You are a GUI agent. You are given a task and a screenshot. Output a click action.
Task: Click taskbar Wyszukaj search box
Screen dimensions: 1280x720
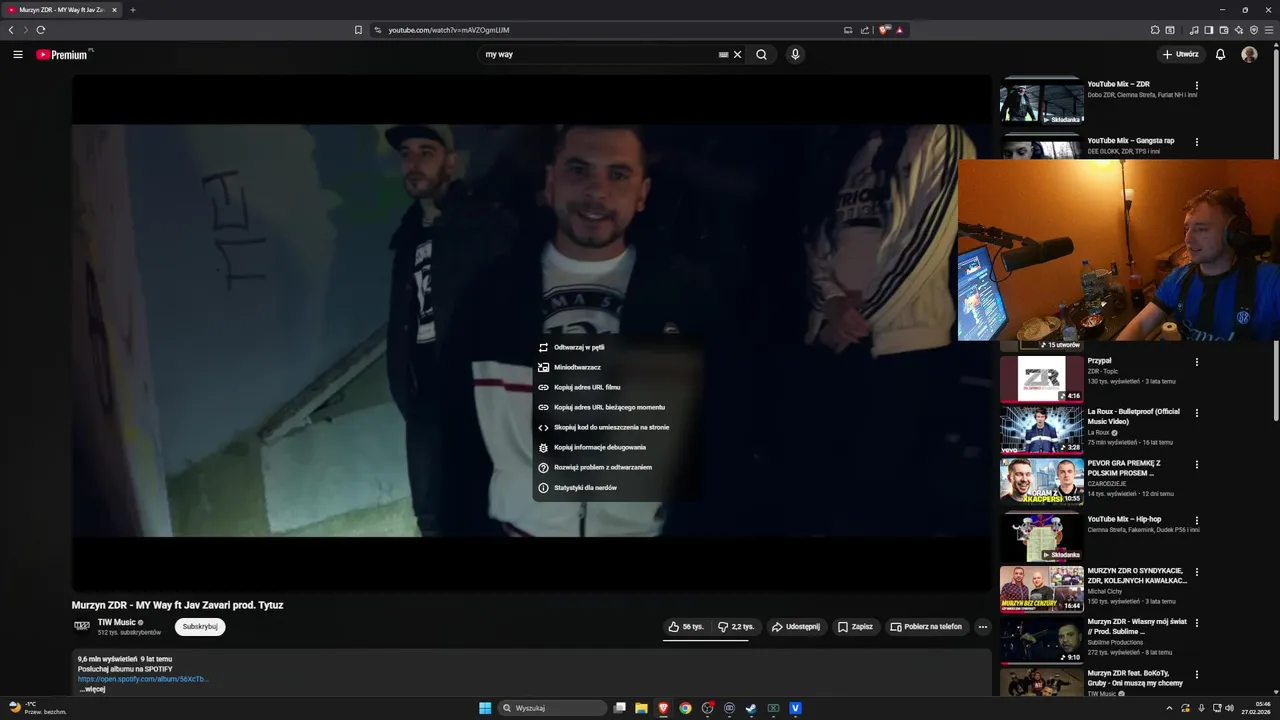click(x=553, y=708)
